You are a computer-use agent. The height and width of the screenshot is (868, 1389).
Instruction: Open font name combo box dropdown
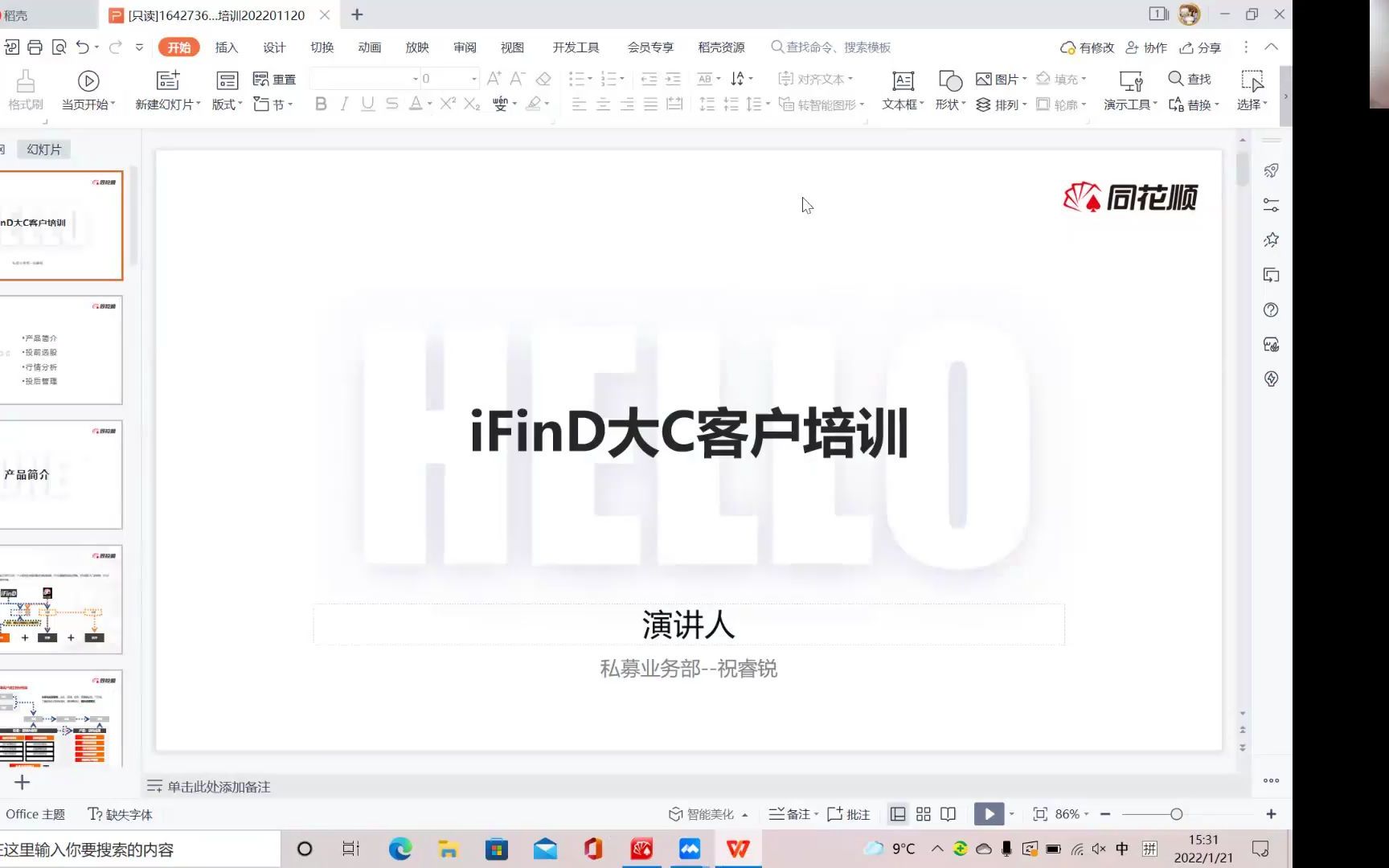pyautogui.click(x=416, y=79)
